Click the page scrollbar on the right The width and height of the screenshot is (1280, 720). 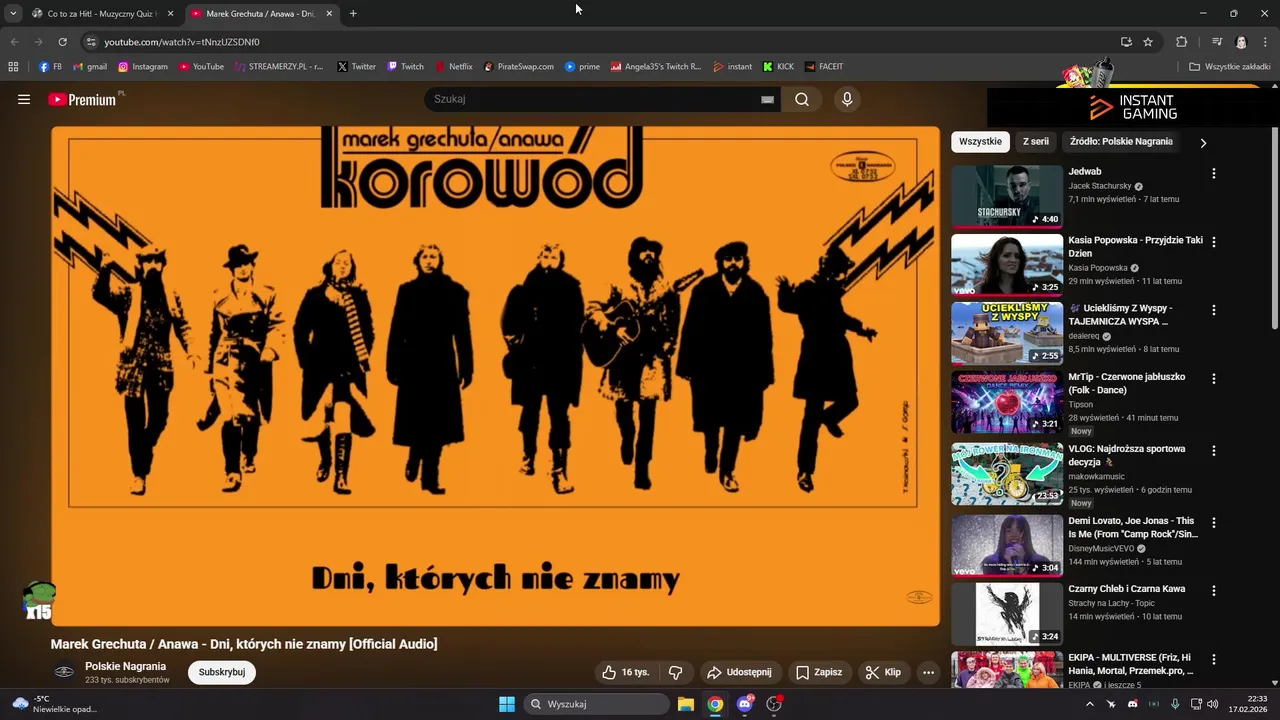pyautogui.click(x=1274, y=230)
